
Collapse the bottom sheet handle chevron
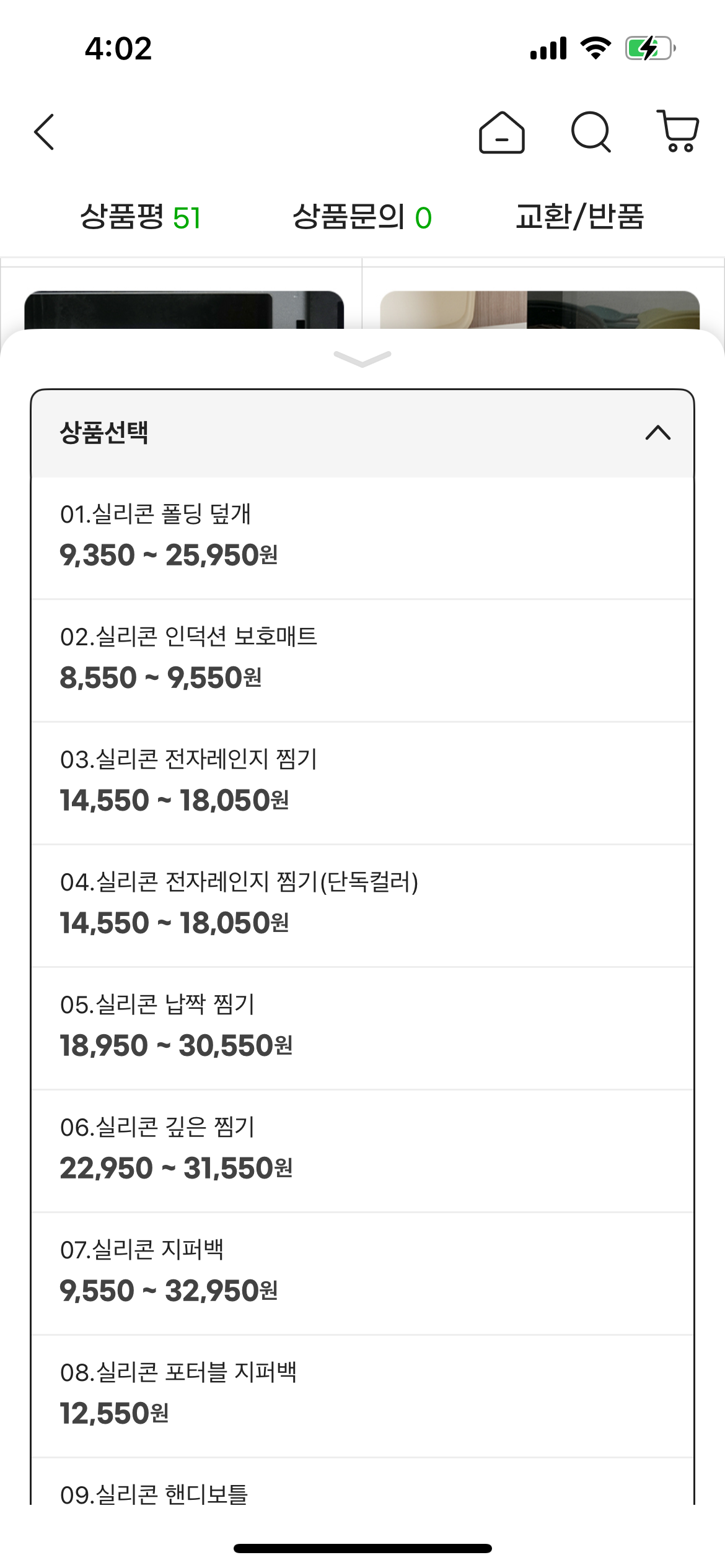[x=362, y=359]
